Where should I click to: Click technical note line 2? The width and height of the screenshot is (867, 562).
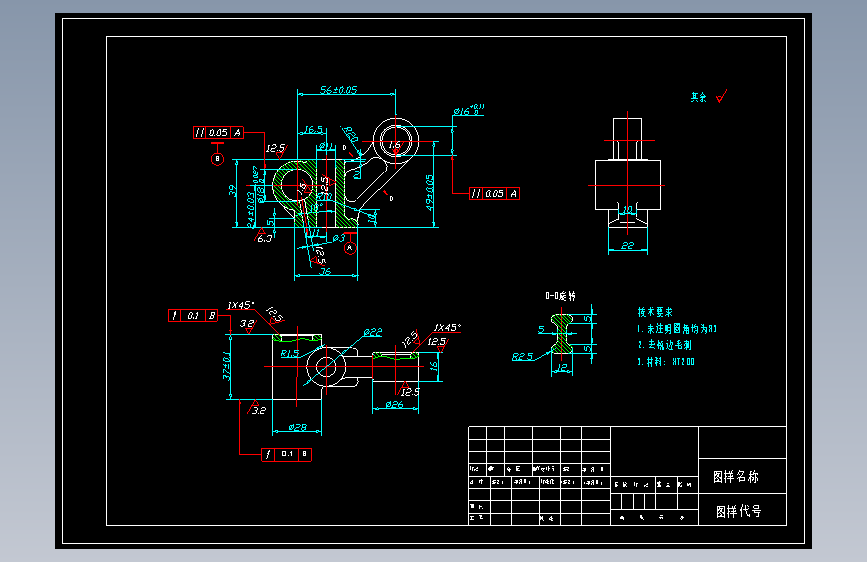(x=665, y=345)
